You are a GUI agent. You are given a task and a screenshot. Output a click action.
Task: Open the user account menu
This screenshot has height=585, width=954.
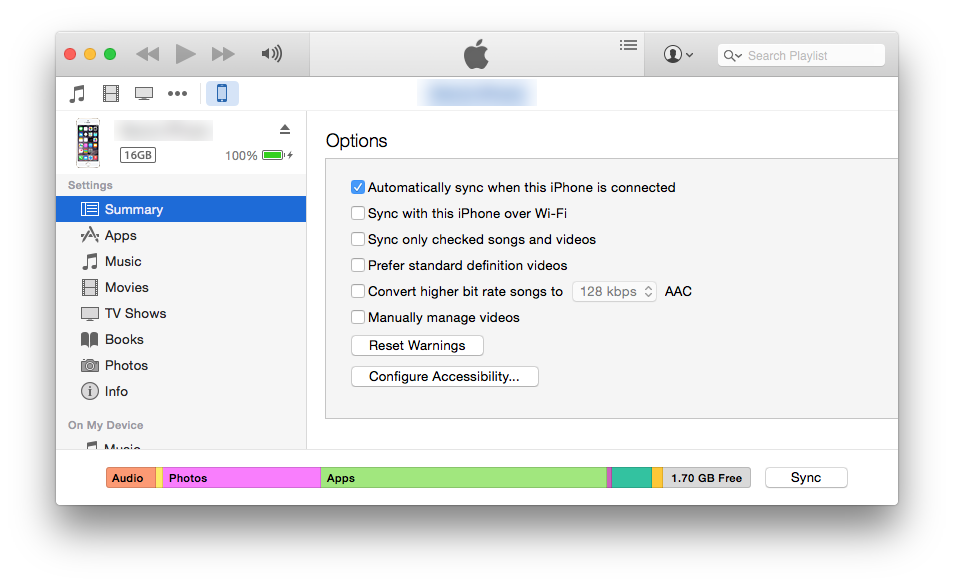point(677,55)
